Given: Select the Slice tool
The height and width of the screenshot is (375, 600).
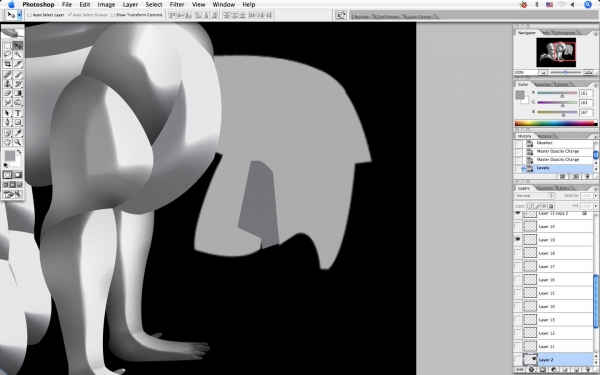Looking at the screenshot, I should click(x=18, y=64).
